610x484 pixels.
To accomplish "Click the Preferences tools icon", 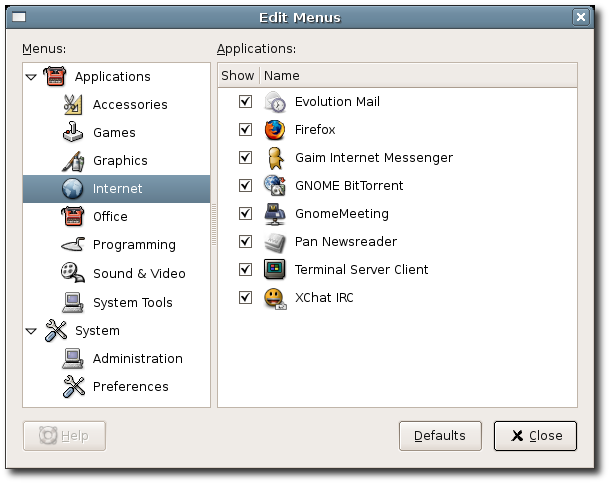I will 74,386.
